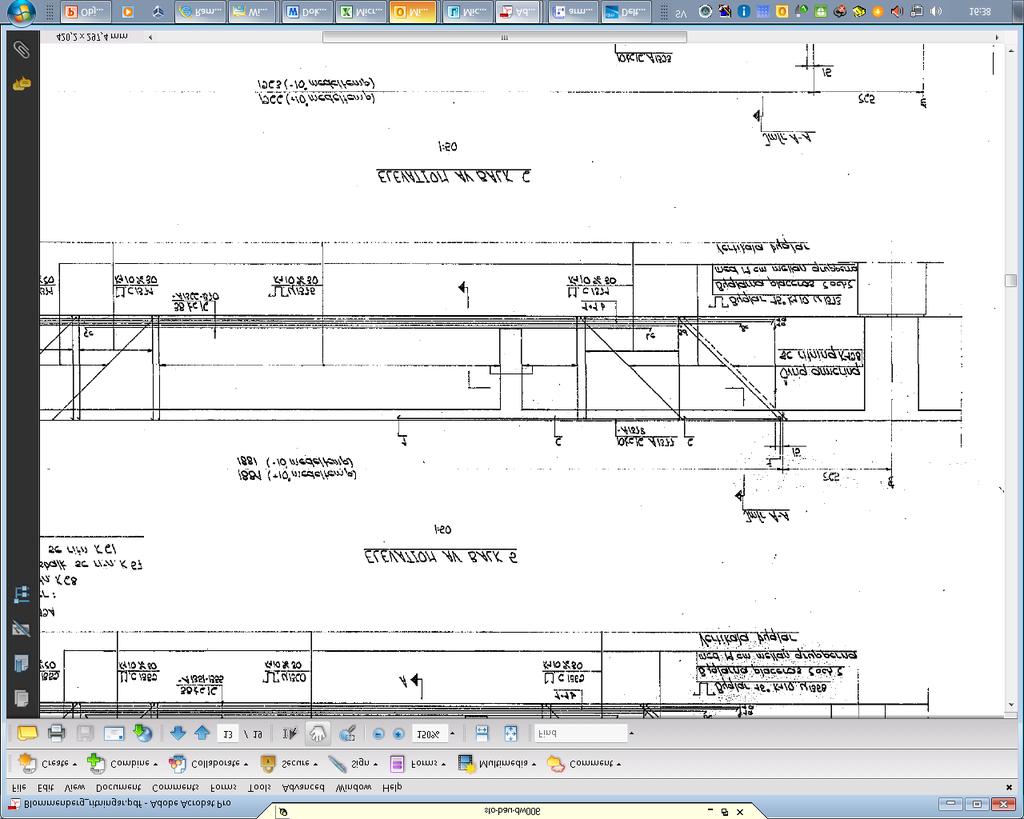Switch to the Word 'Dok...' taskbar button
Image resolution: width=1024 pixels, height=819 pixels.
tap(308, 12)
